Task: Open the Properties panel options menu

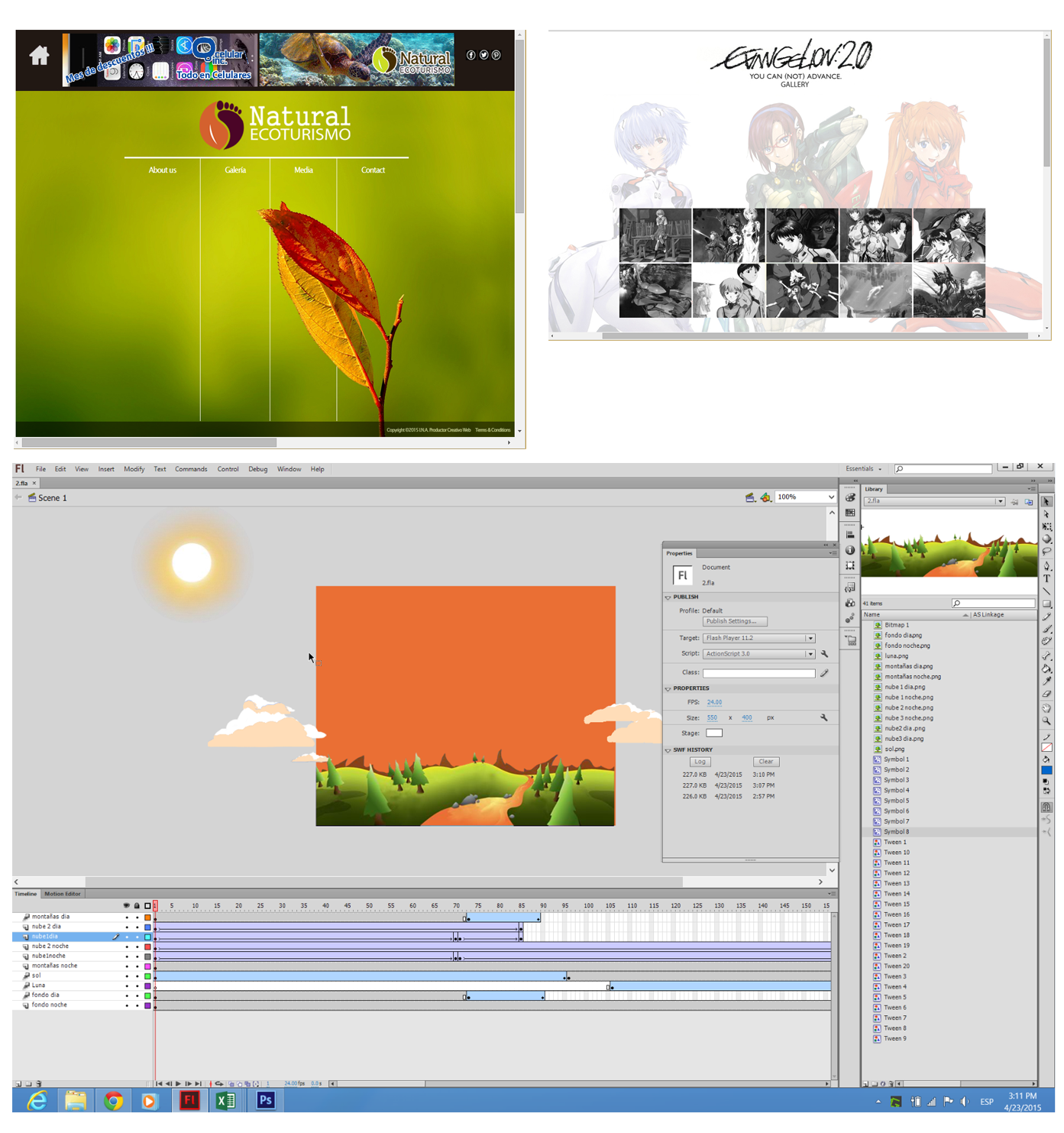Action: [832, 553]
